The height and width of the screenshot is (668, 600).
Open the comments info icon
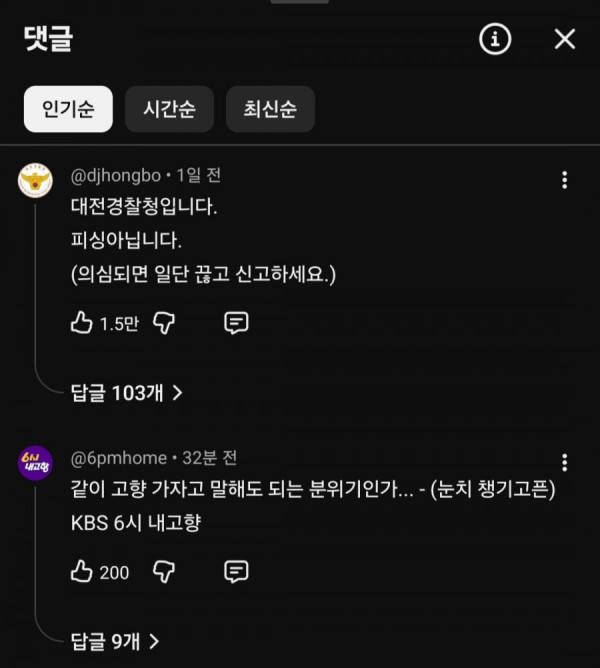click(495, 39)
